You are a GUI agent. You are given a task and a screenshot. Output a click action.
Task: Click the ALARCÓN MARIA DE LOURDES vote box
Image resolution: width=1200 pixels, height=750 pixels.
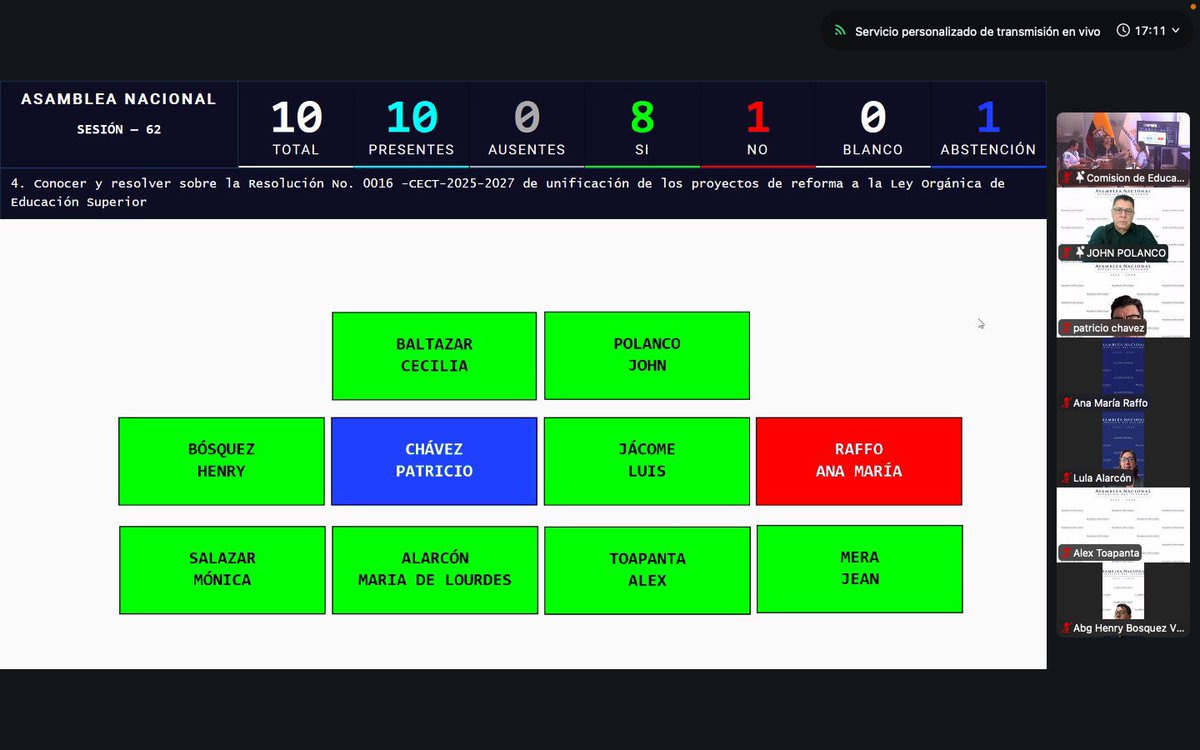tap(435, 570)
